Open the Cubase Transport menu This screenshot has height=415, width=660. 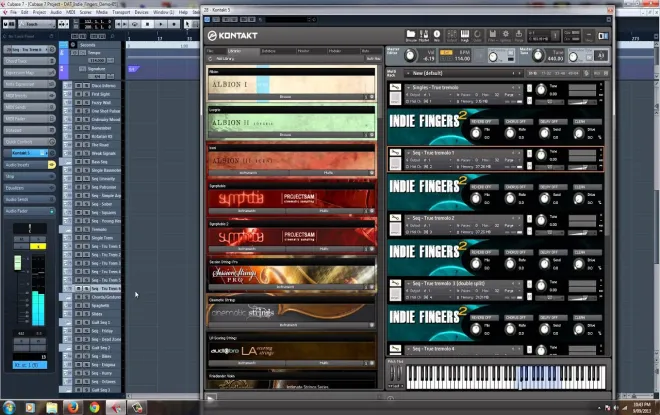pos(121,12)
